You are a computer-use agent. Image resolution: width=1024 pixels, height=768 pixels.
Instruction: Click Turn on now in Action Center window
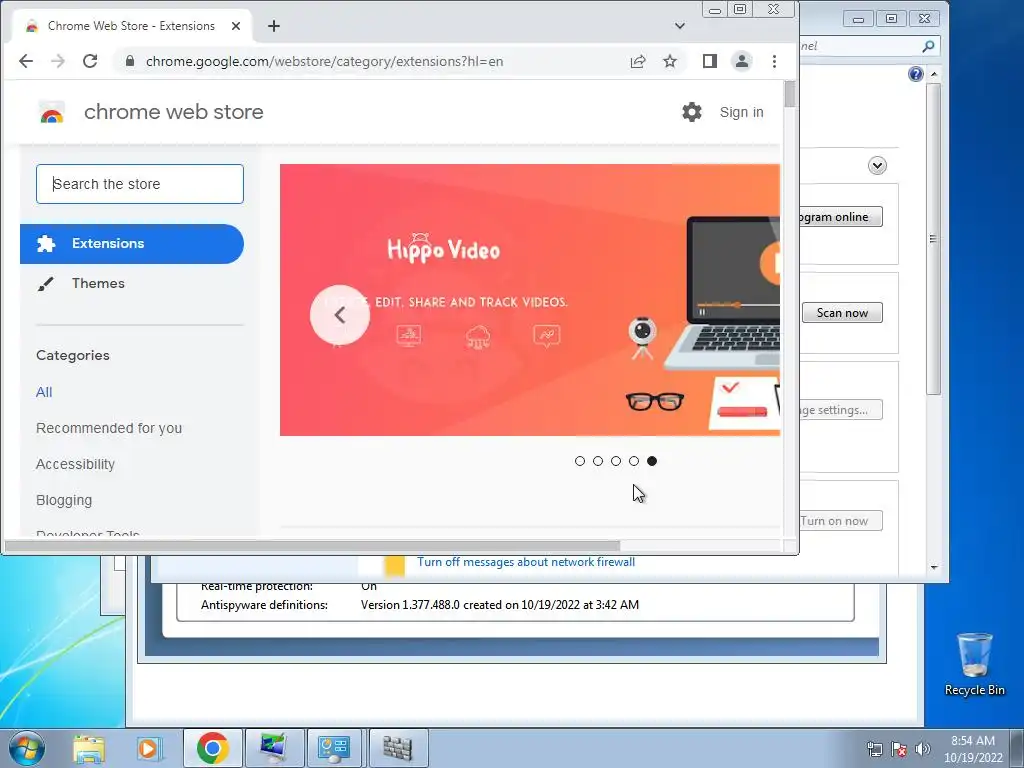click(840, 521)
